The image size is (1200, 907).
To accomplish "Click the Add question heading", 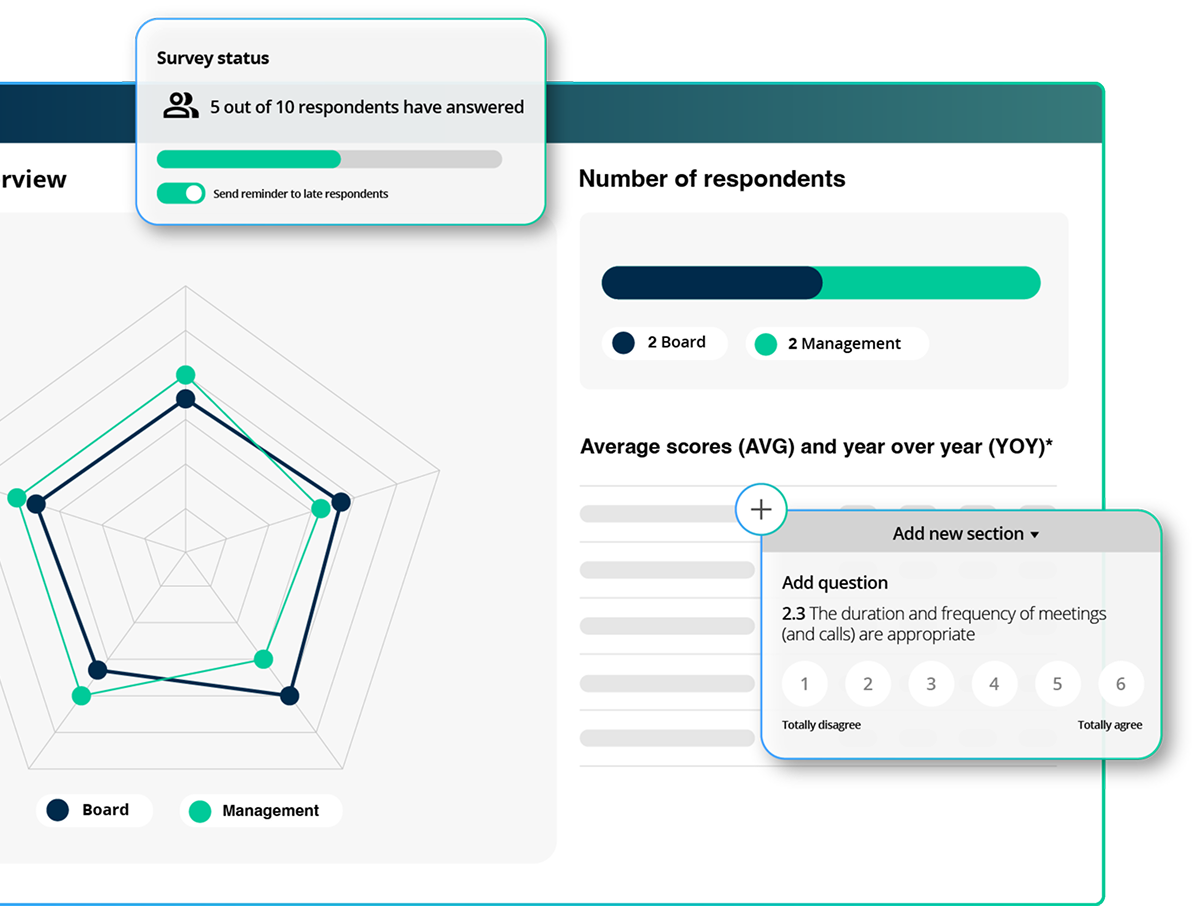I will [x=834, y=583].
